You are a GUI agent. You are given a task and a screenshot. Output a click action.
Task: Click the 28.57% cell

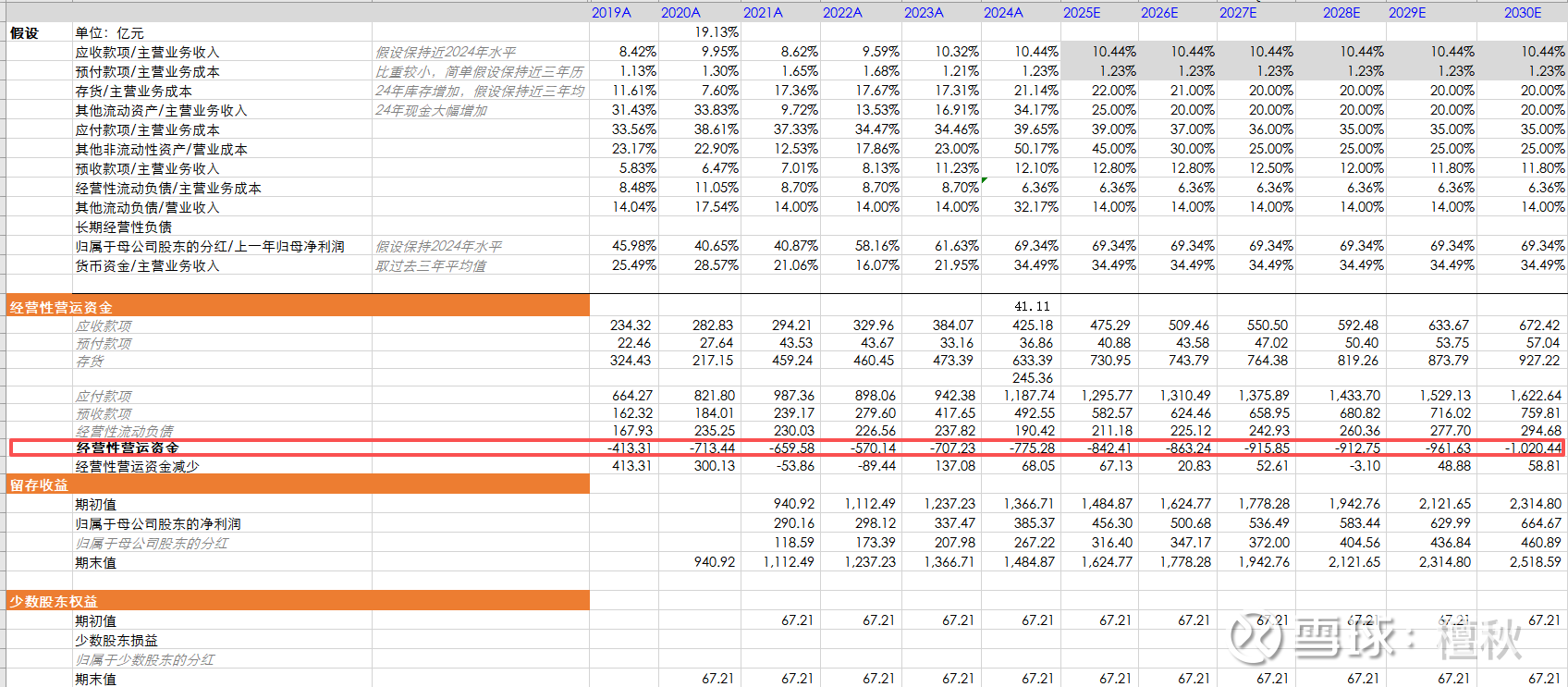click(717, 265)
